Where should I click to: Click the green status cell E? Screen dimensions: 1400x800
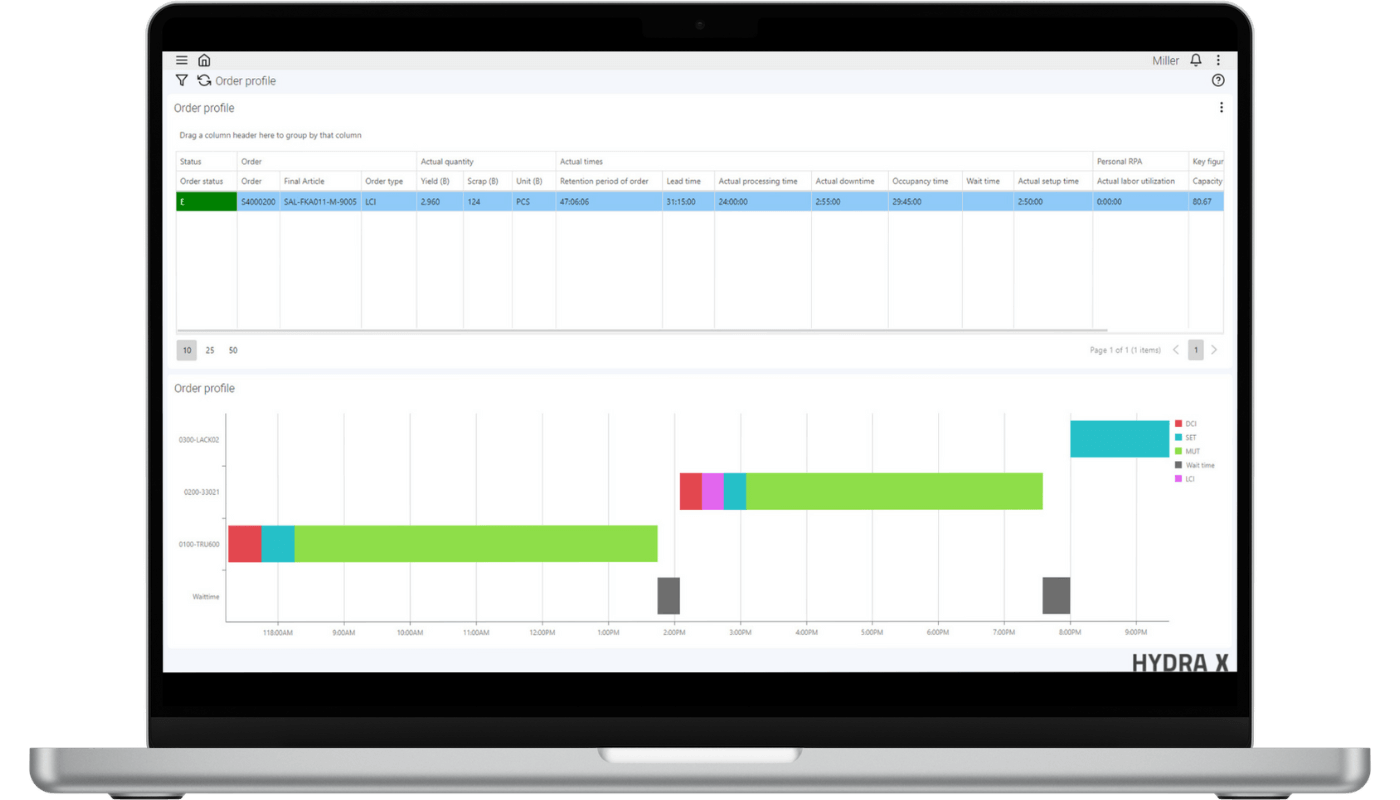pos(207,201)
